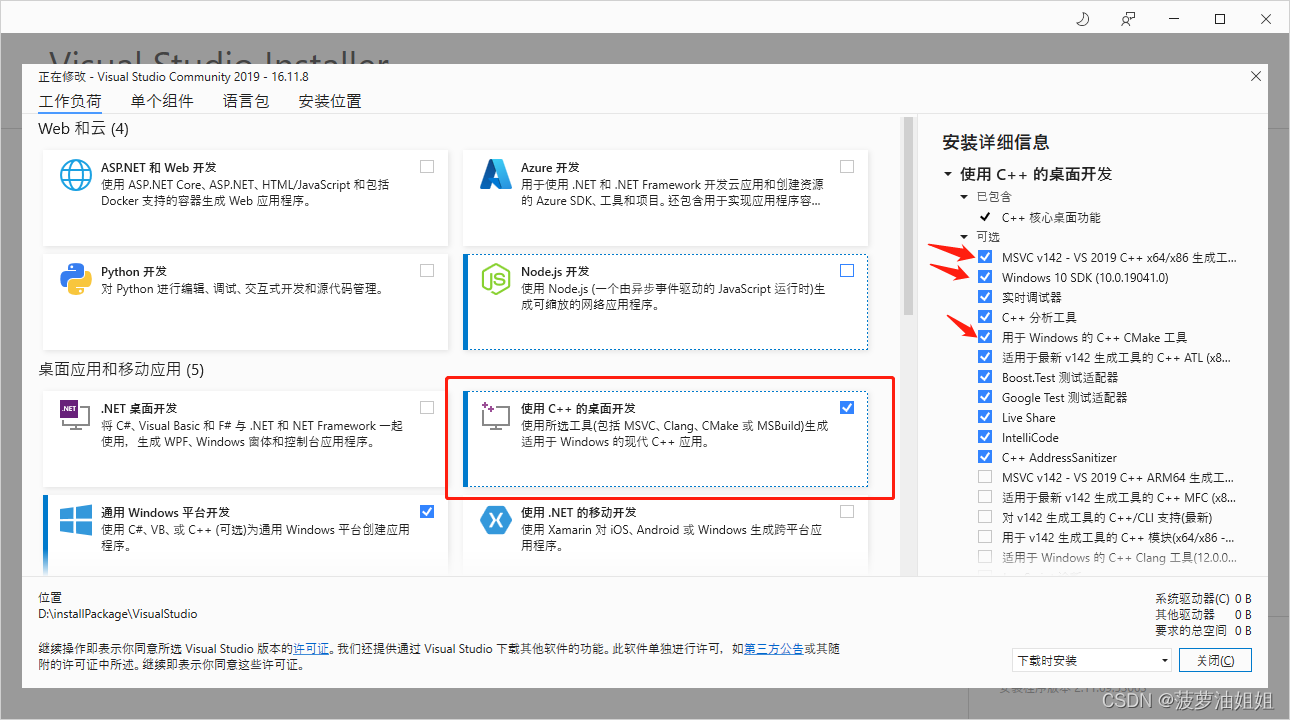Image resolution: width=1290 pixels, height=720 pixels.
Task: Open the 语言包 tab
Action: [x=245, y=100]
